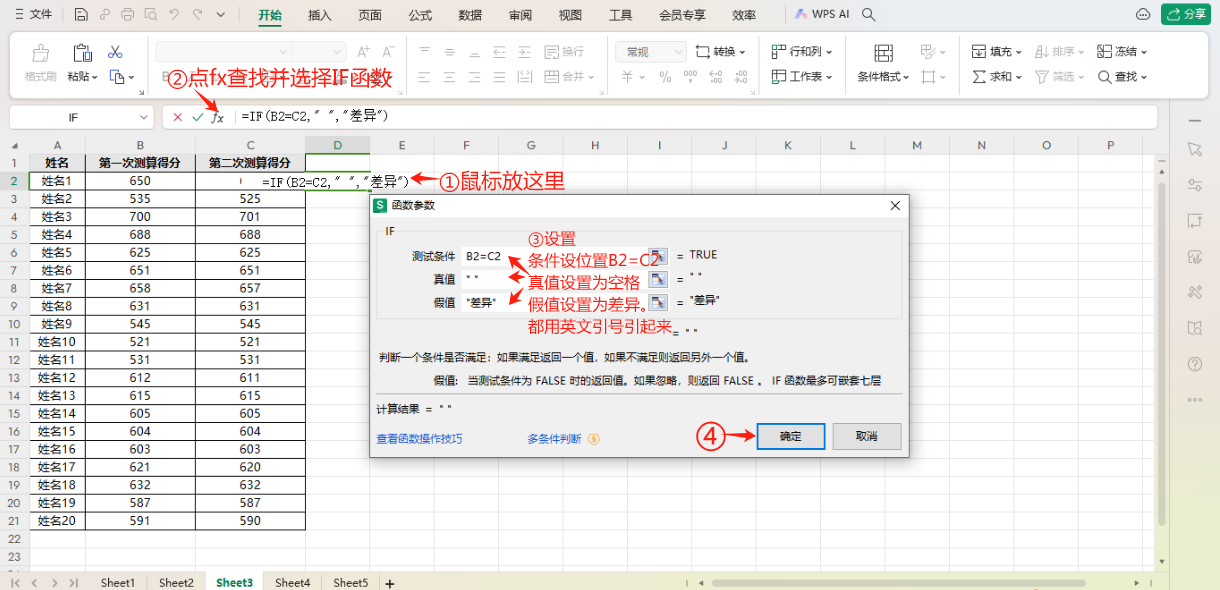Open the 查看函数操作技巧 link

tap(419, 438)
